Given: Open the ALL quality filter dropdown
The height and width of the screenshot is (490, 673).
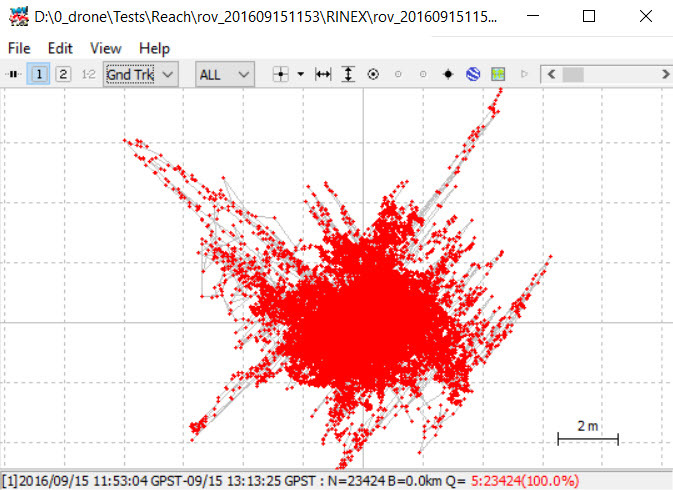Looking at the screenshot, I should [224, 75].
